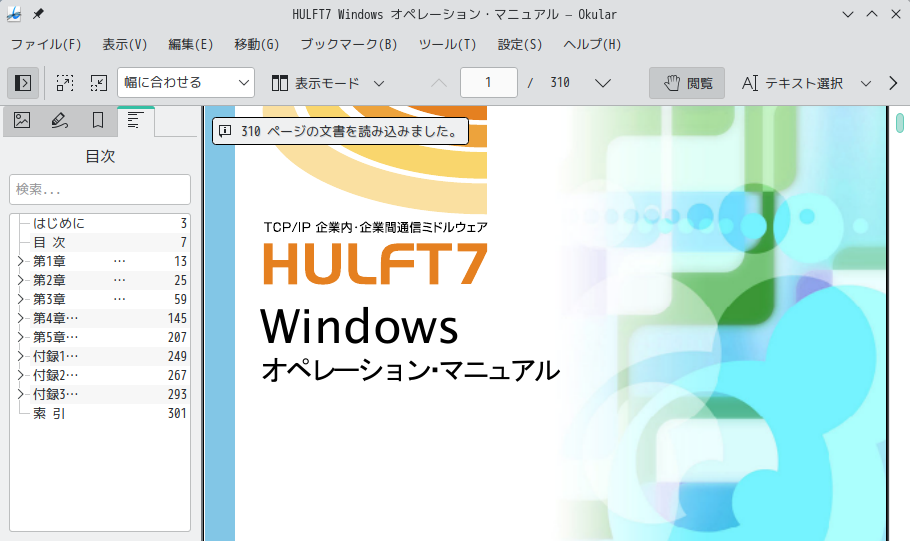Switch to thumbnails sidebar tab
Screen dimensions: 910x541
pyautogui.click(x=22, y=121)
